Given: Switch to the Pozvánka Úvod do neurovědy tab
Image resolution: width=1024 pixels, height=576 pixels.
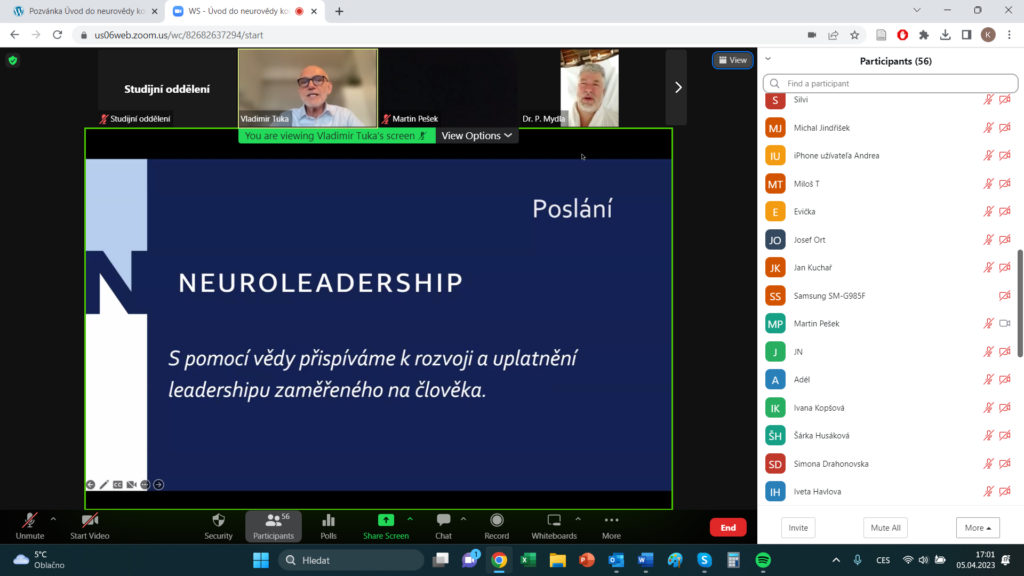Looking at the screenshot, I should 86,11.
